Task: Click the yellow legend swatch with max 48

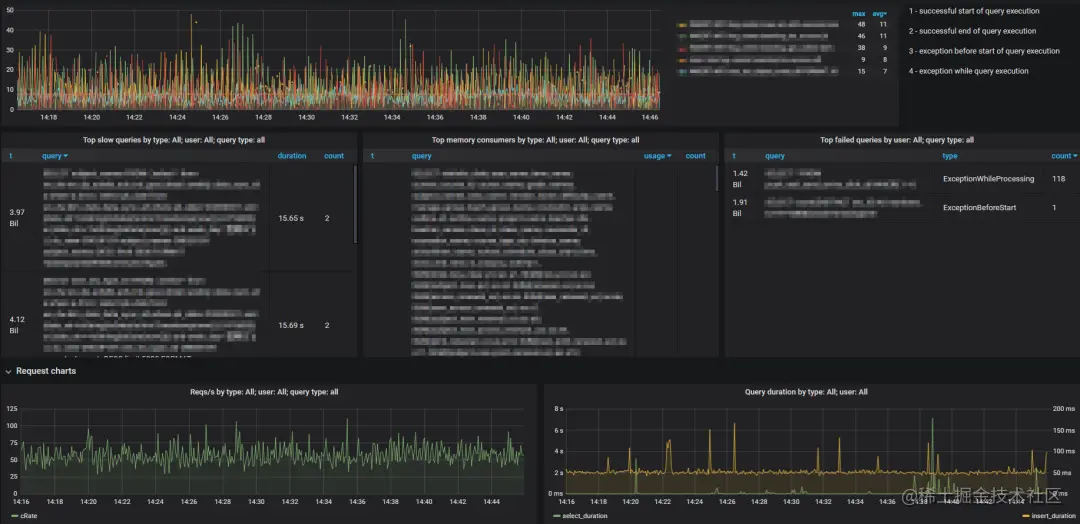Action: pyautogui.click(x=683, y=25)
